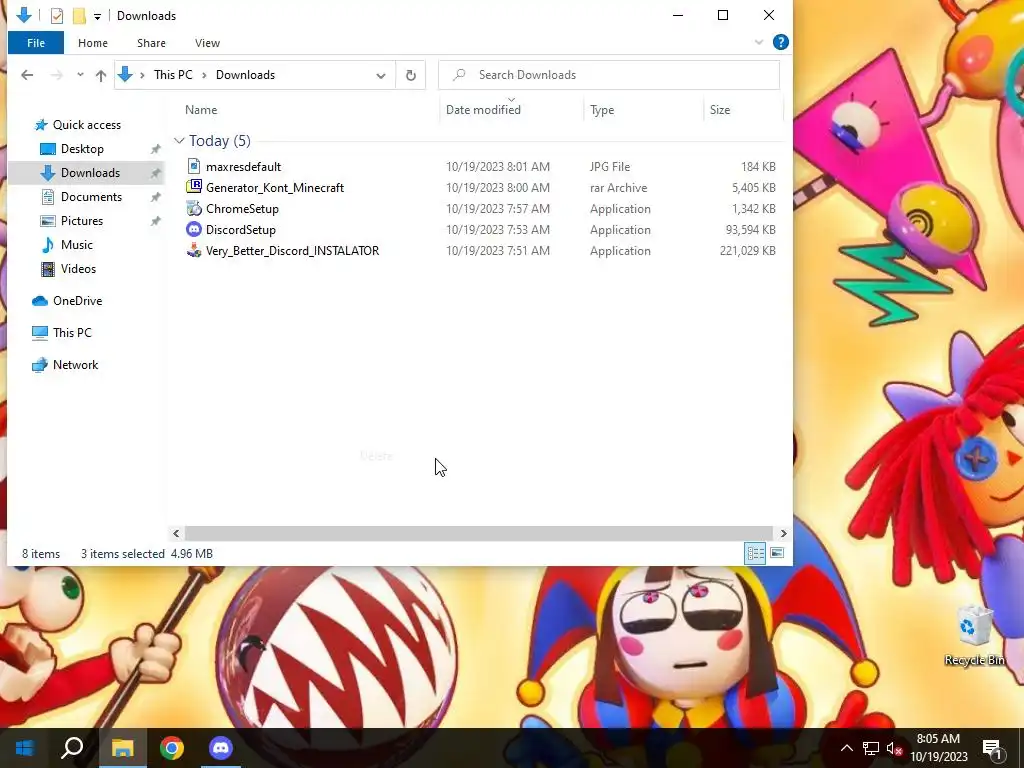Open OneDrive in the navigation pane
1024x768 pixels.
click(x=77, y=301)
